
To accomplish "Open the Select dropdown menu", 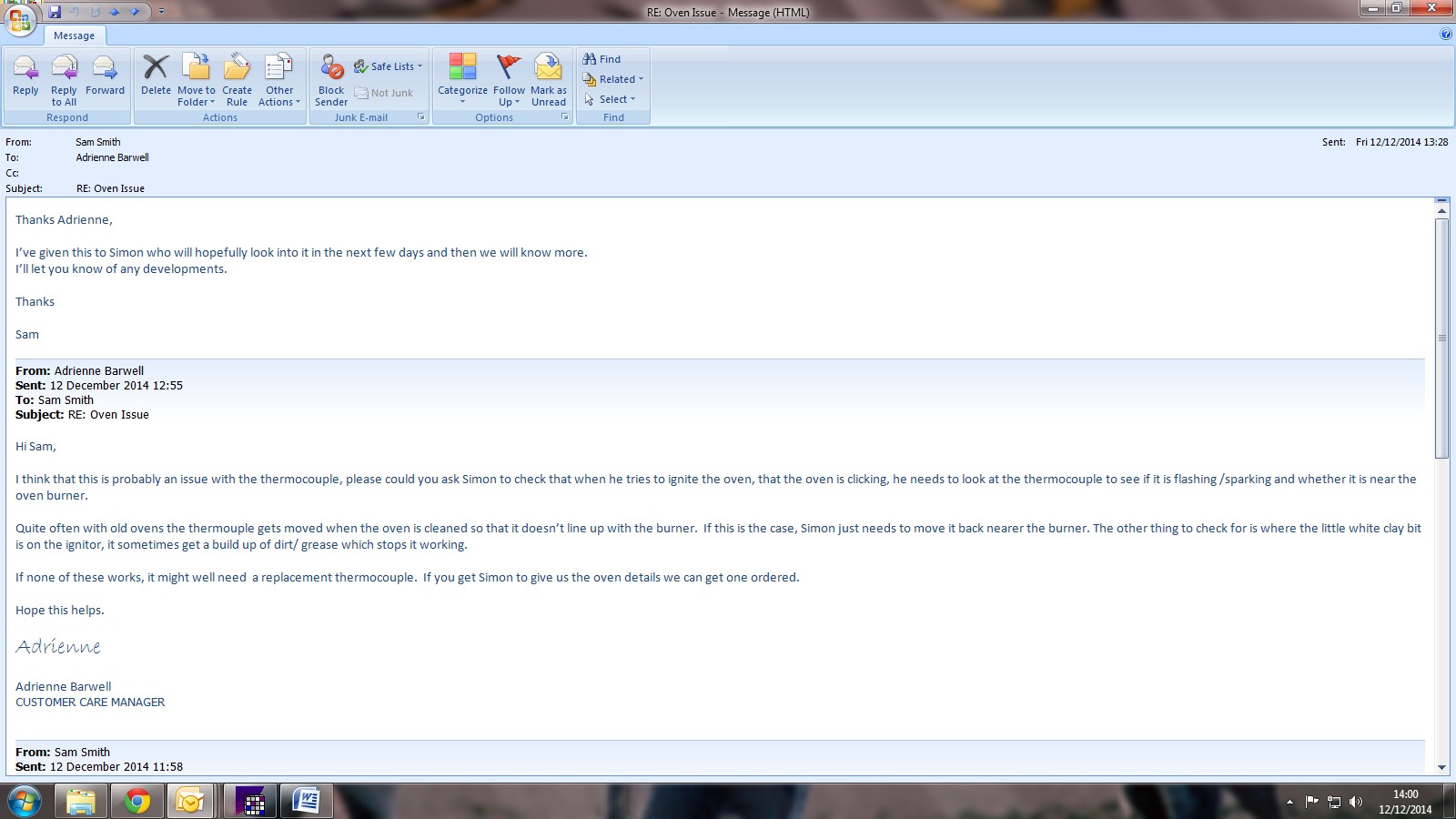I will (610, 99).
